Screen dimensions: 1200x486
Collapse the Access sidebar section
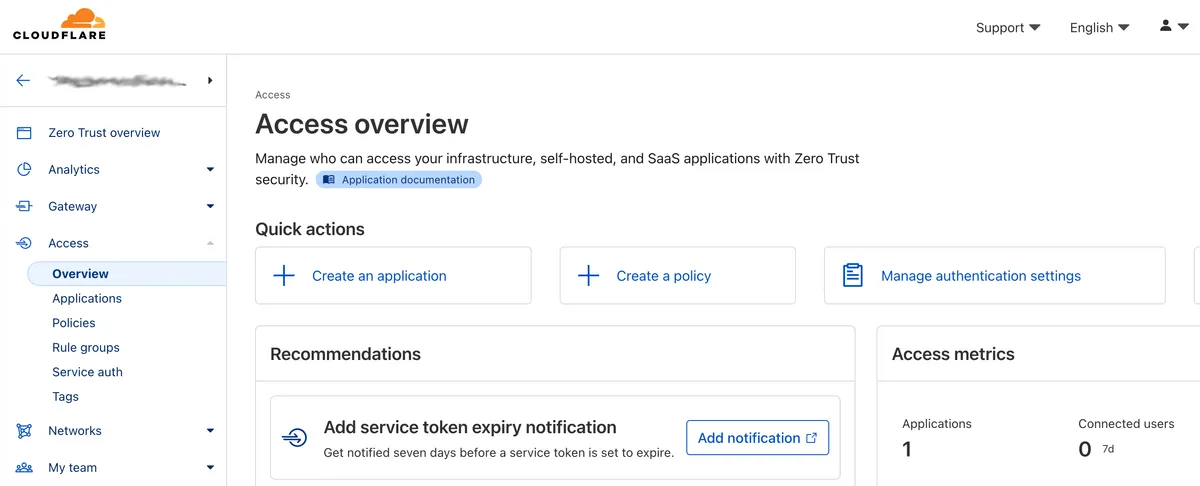210,244
